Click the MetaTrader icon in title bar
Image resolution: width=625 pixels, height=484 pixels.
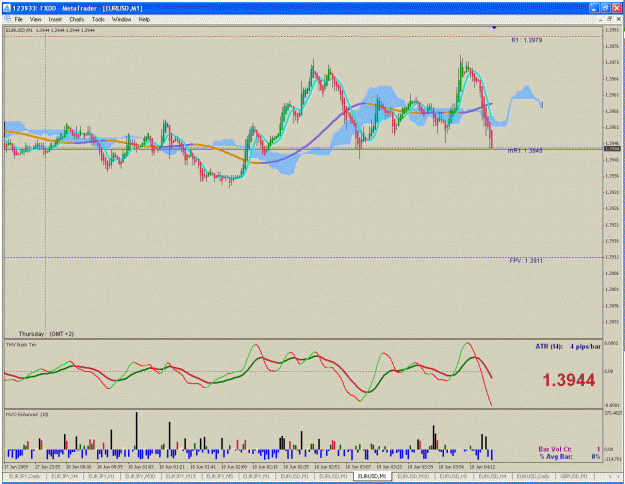tap(7, 8)
